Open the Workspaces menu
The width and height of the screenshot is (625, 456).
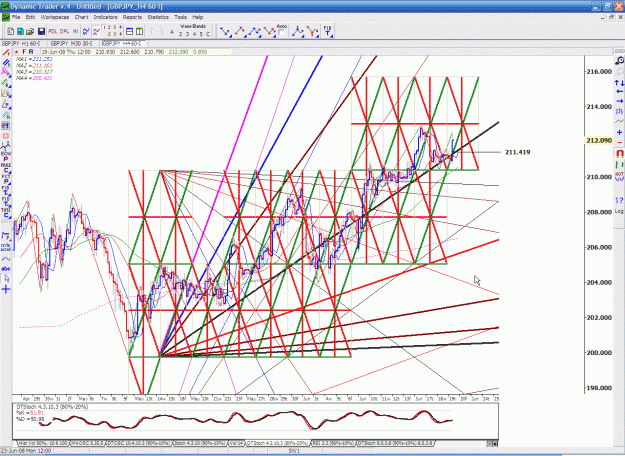click(x=55, y=17)
